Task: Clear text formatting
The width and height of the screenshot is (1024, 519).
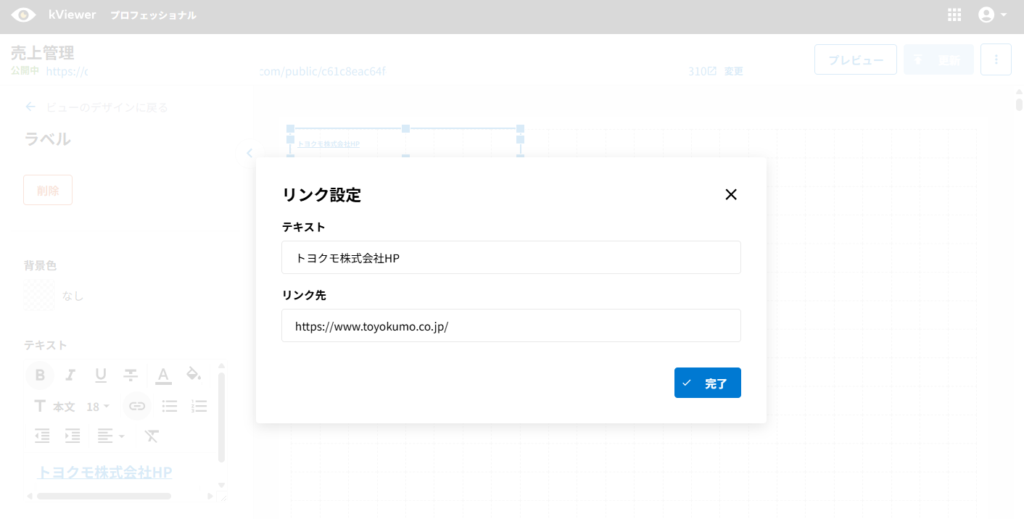Action: point(152,436)
